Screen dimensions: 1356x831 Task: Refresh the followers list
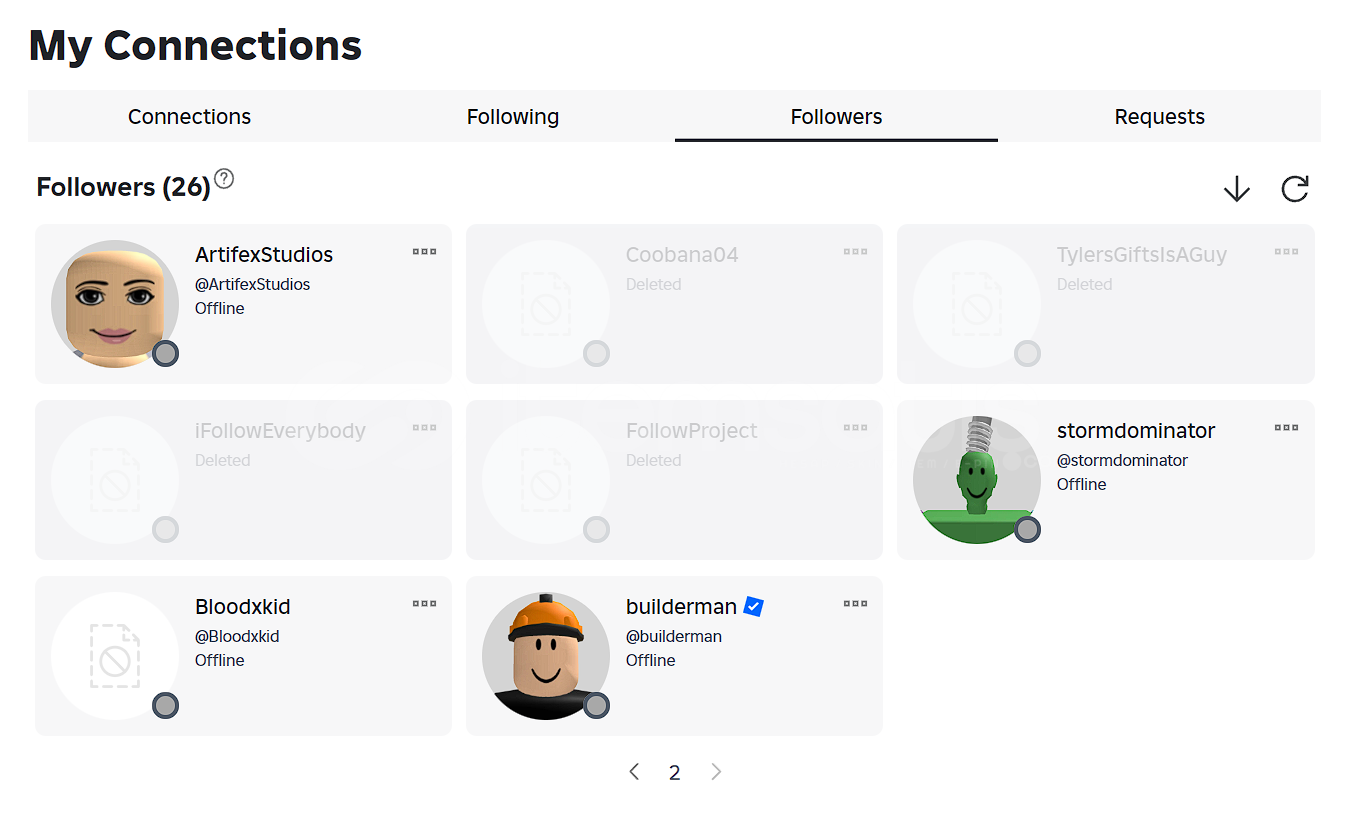1295,189
